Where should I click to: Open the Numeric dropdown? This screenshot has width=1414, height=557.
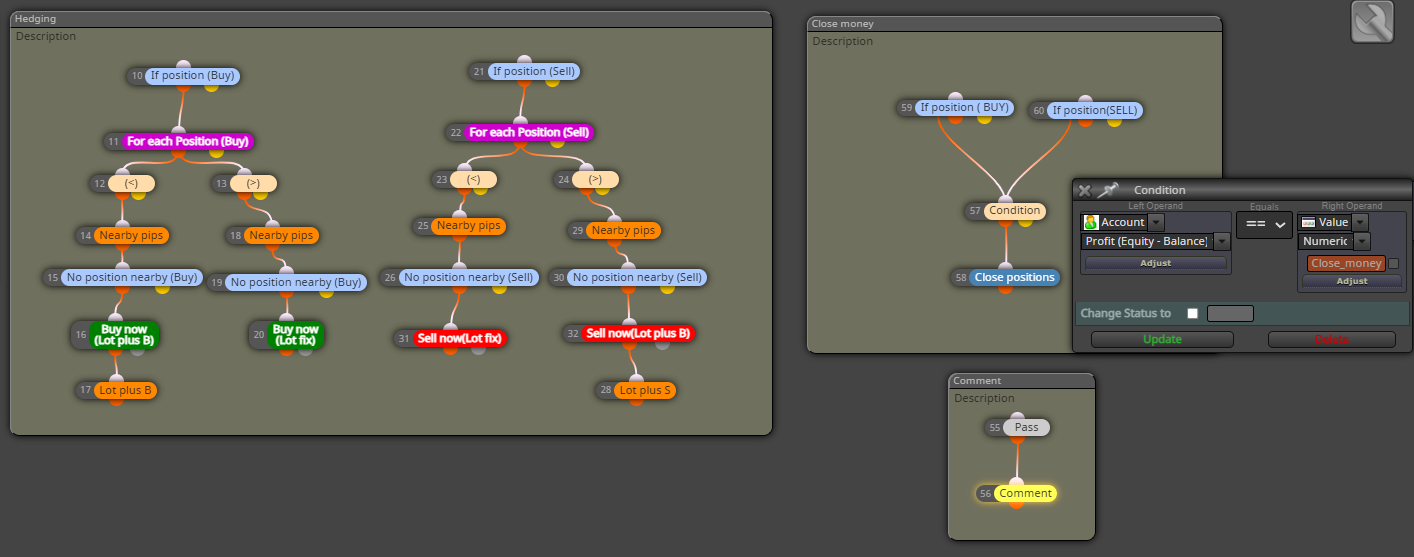click(1361, 241)
